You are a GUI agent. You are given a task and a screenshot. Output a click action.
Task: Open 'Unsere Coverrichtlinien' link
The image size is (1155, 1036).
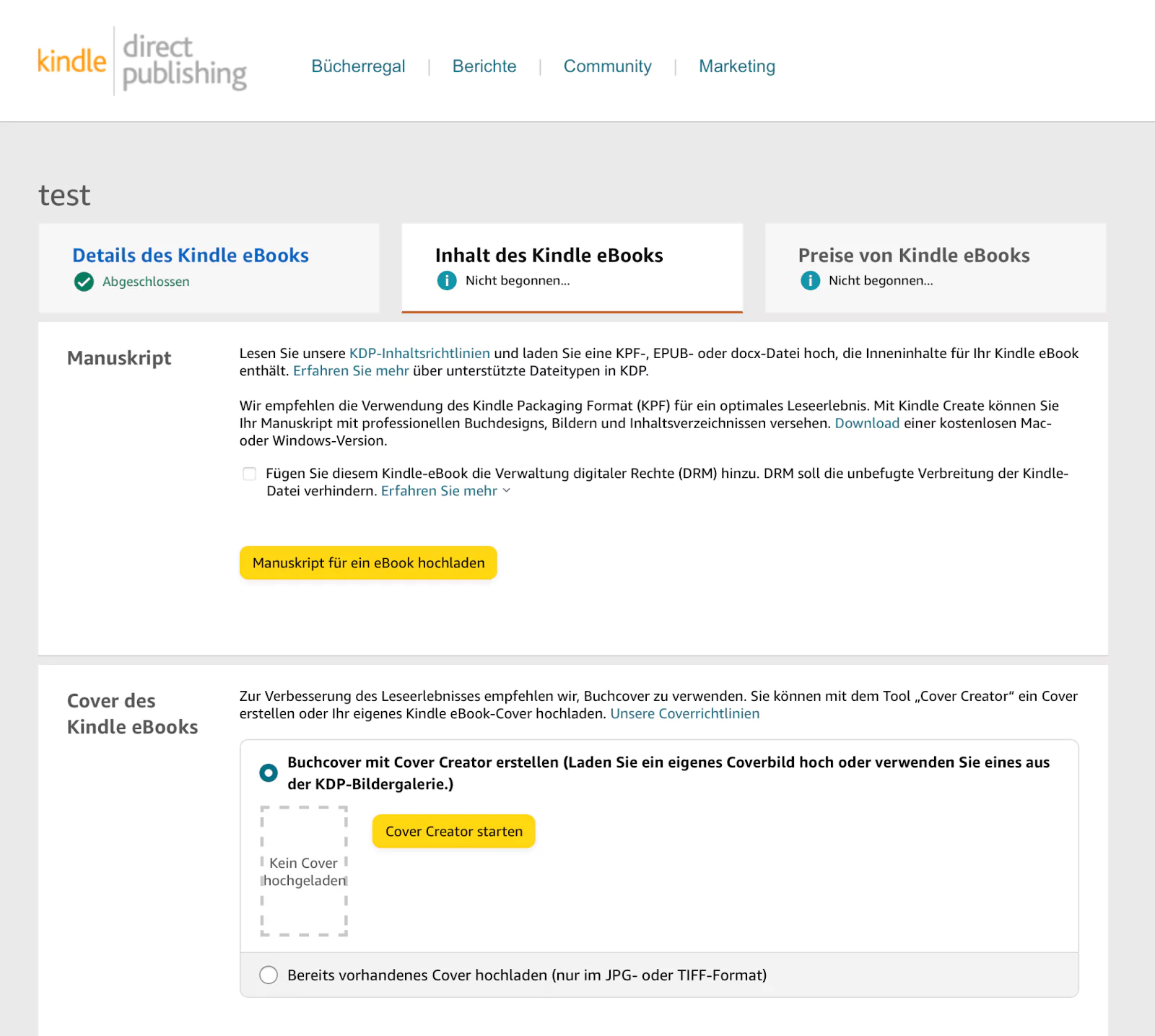685,713
